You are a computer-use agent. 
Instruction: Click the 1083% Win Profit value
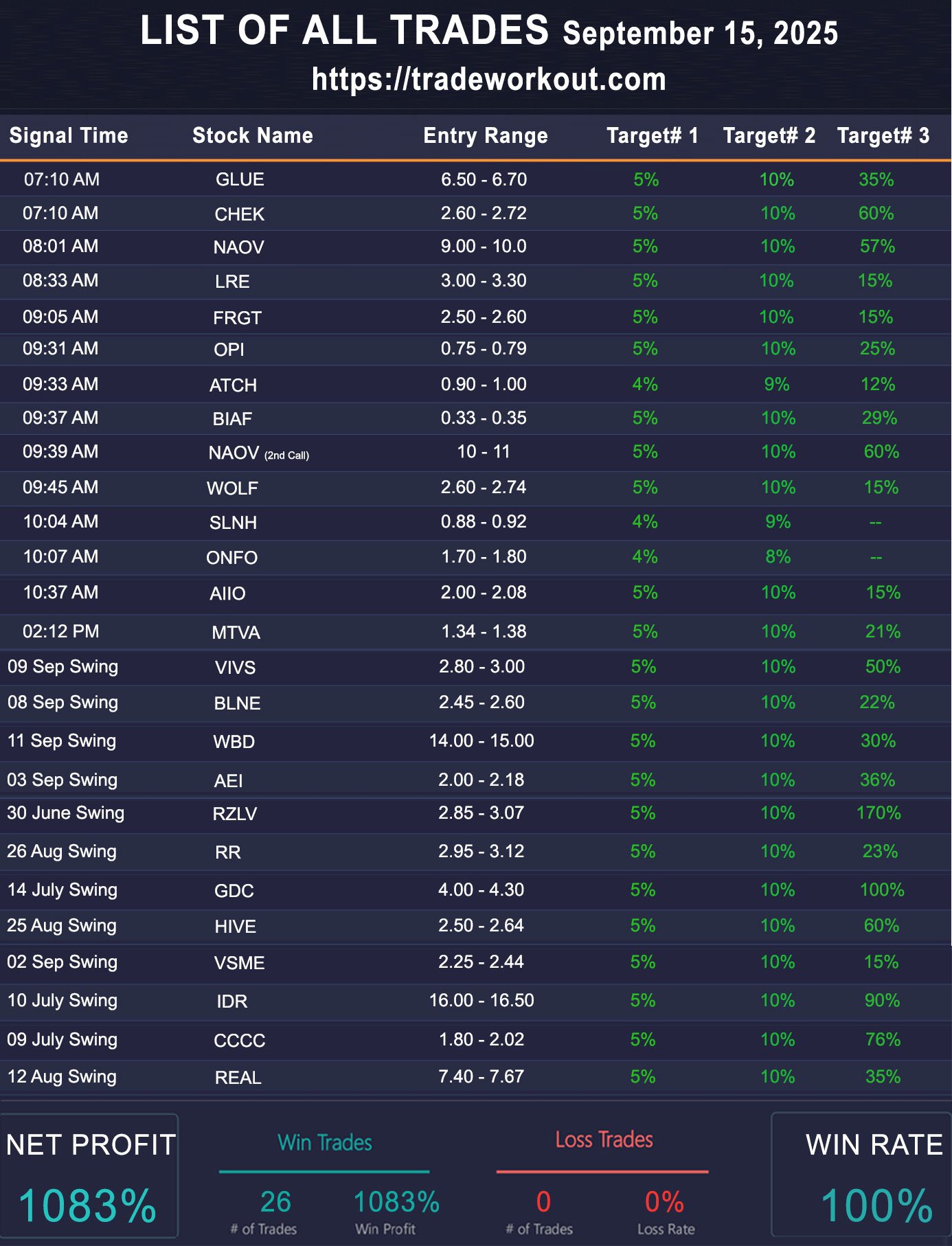(x=396, y=1202)
